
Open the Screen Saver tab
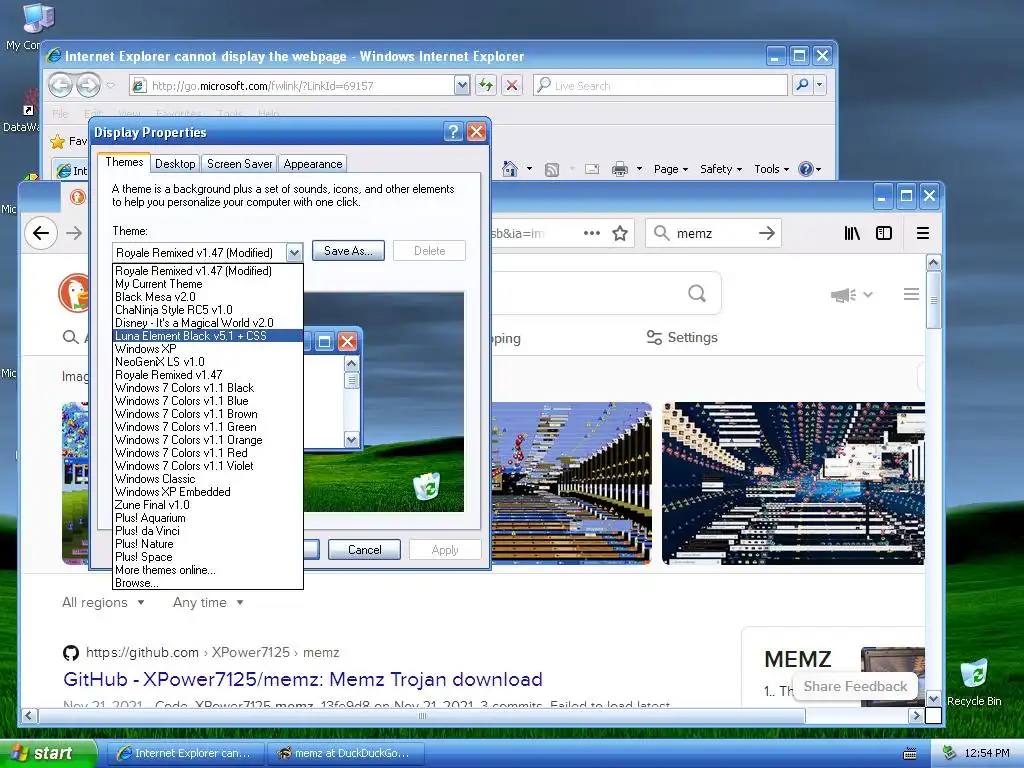239,164
